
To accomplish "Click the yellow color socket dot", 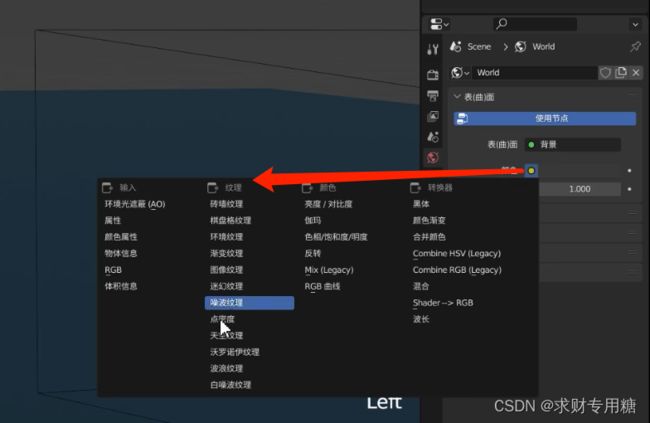I will pos(531,170).
